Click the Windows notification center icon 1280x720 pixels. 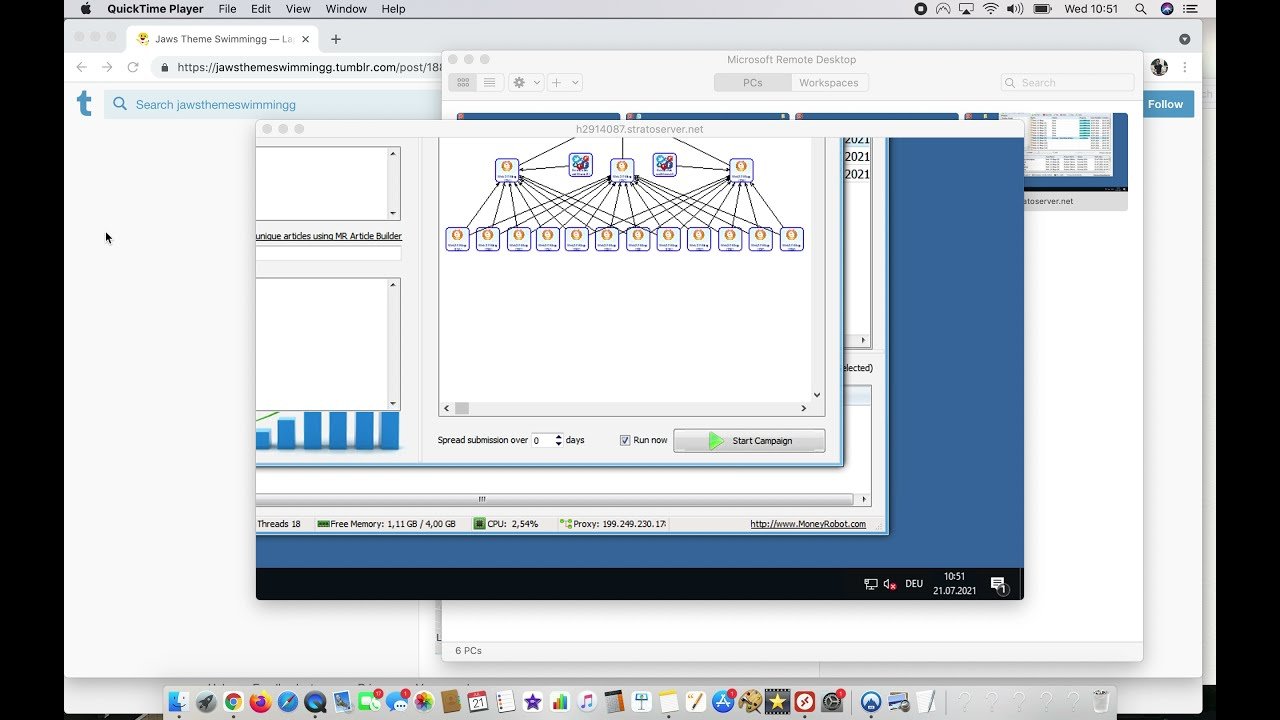998,584
